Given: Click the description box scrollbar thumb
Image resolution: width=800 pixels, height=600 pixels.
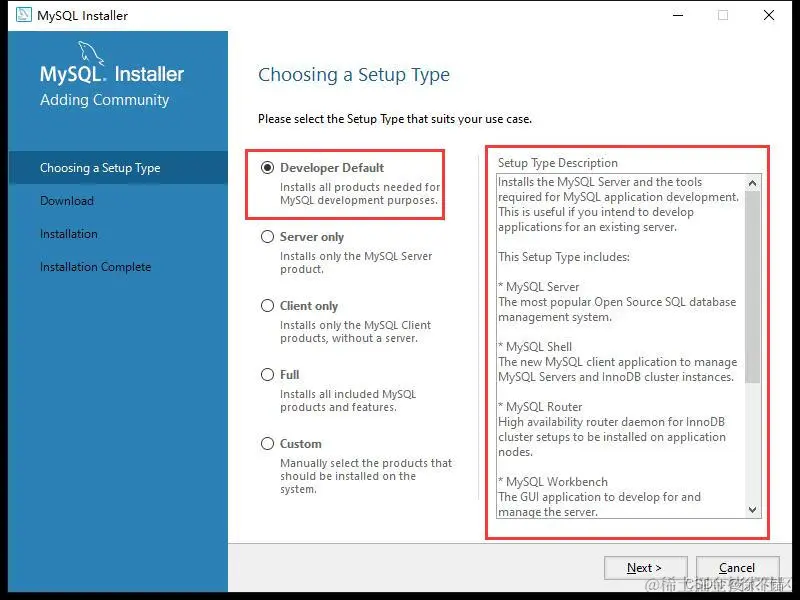Looking at the screenshot, I should [x=753, y=287].
